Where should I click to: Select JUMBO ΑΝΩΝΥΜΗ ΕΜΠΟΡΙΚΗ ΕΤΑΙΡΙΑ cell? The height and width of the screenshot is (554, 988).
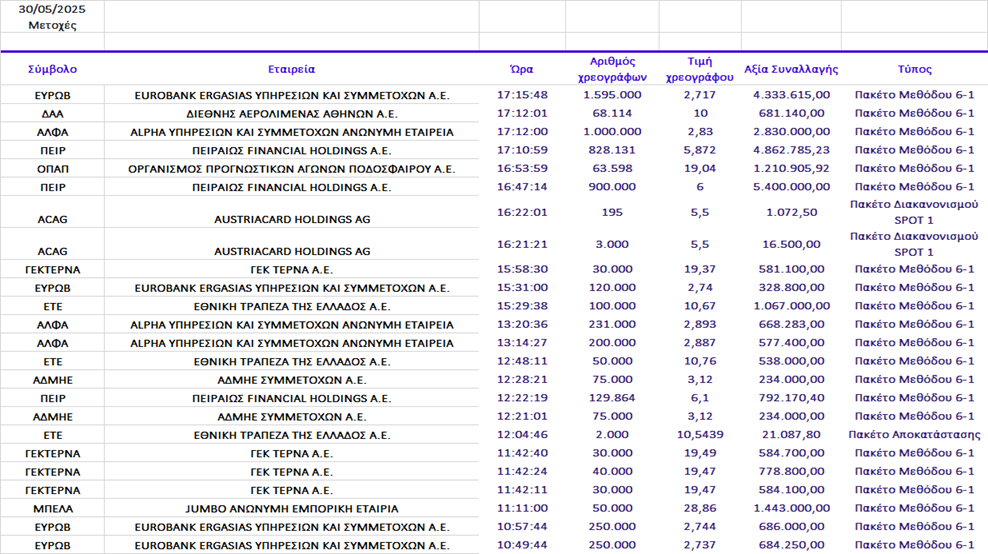[292, 509]
